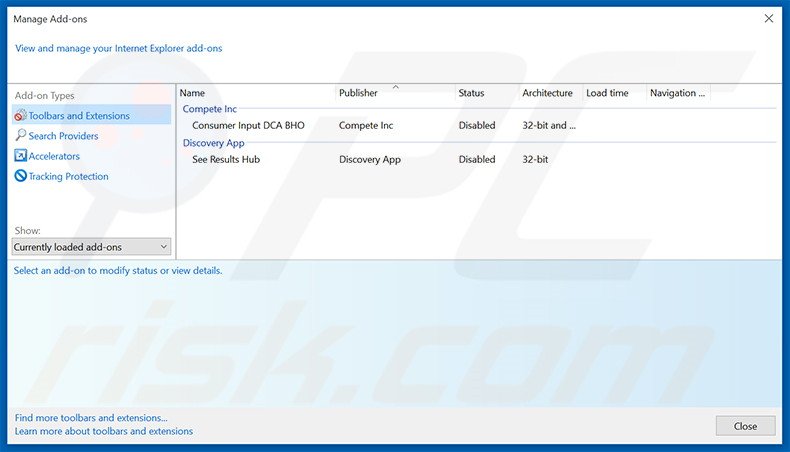790x452 pixels.
Task: Click the Architecture column header
Action: pos(547,93)
